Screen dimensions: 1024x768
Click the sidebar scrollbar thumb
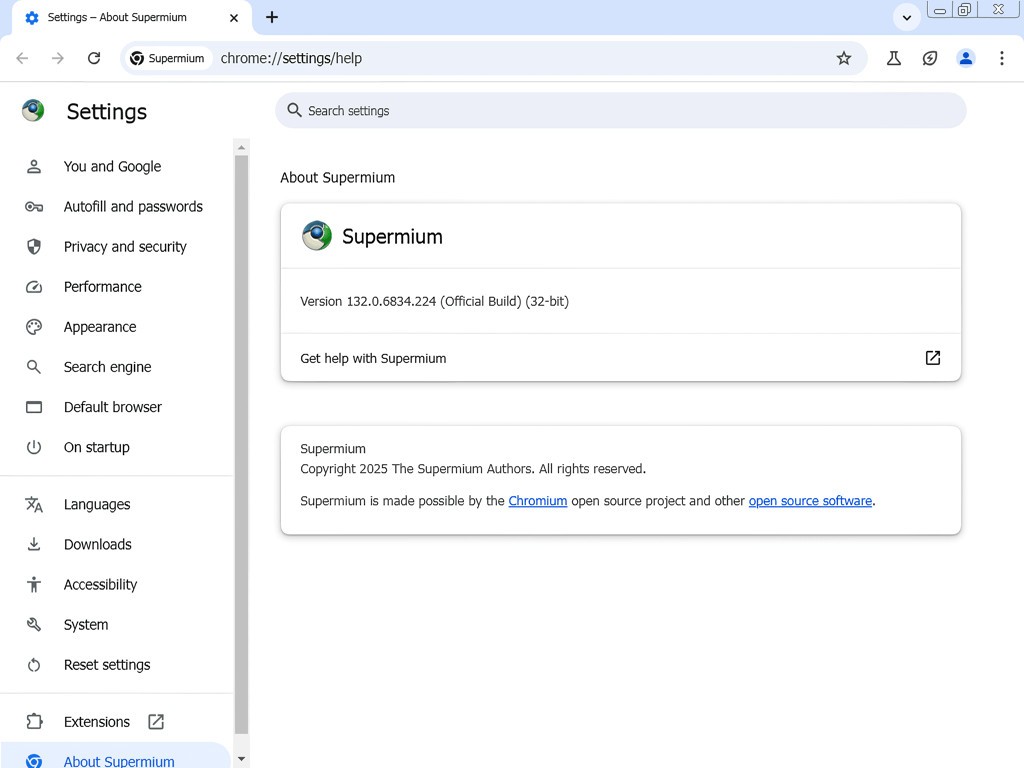tap(242, 444)
